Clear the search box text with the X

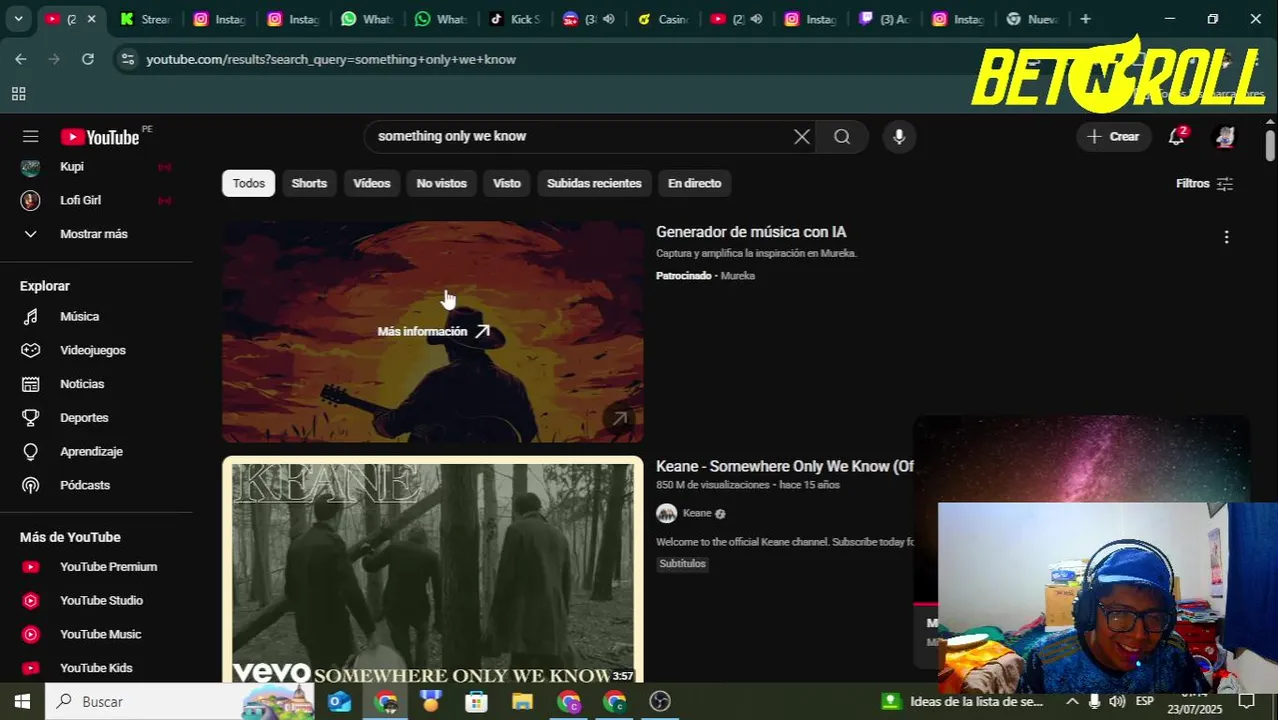tap(802, 137)
